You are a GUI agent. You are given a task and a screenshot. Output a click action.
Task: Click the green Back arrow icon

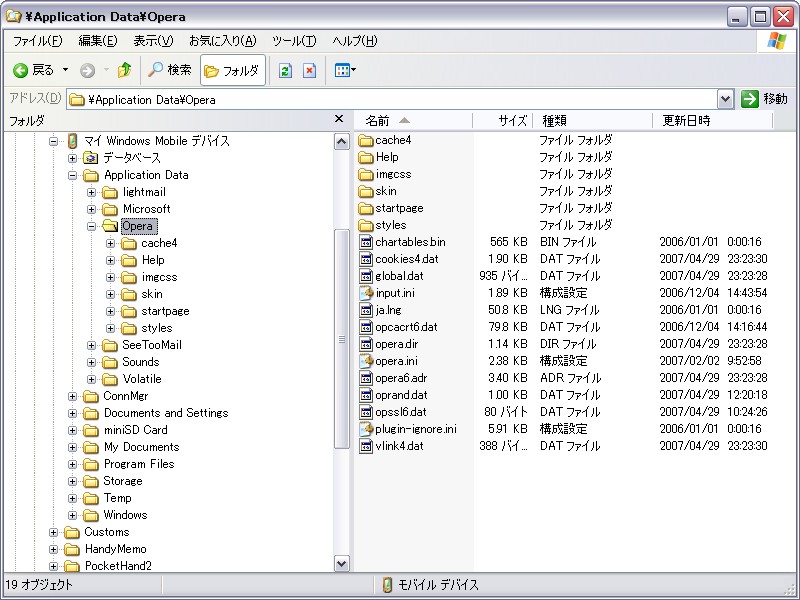[x=20, y=70]
